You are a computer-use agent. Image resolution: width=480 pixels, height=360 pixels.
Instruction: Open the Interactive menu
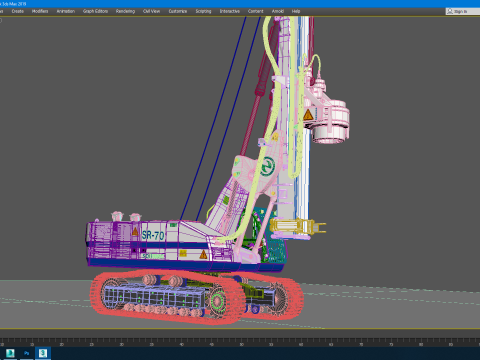(230, 11)
